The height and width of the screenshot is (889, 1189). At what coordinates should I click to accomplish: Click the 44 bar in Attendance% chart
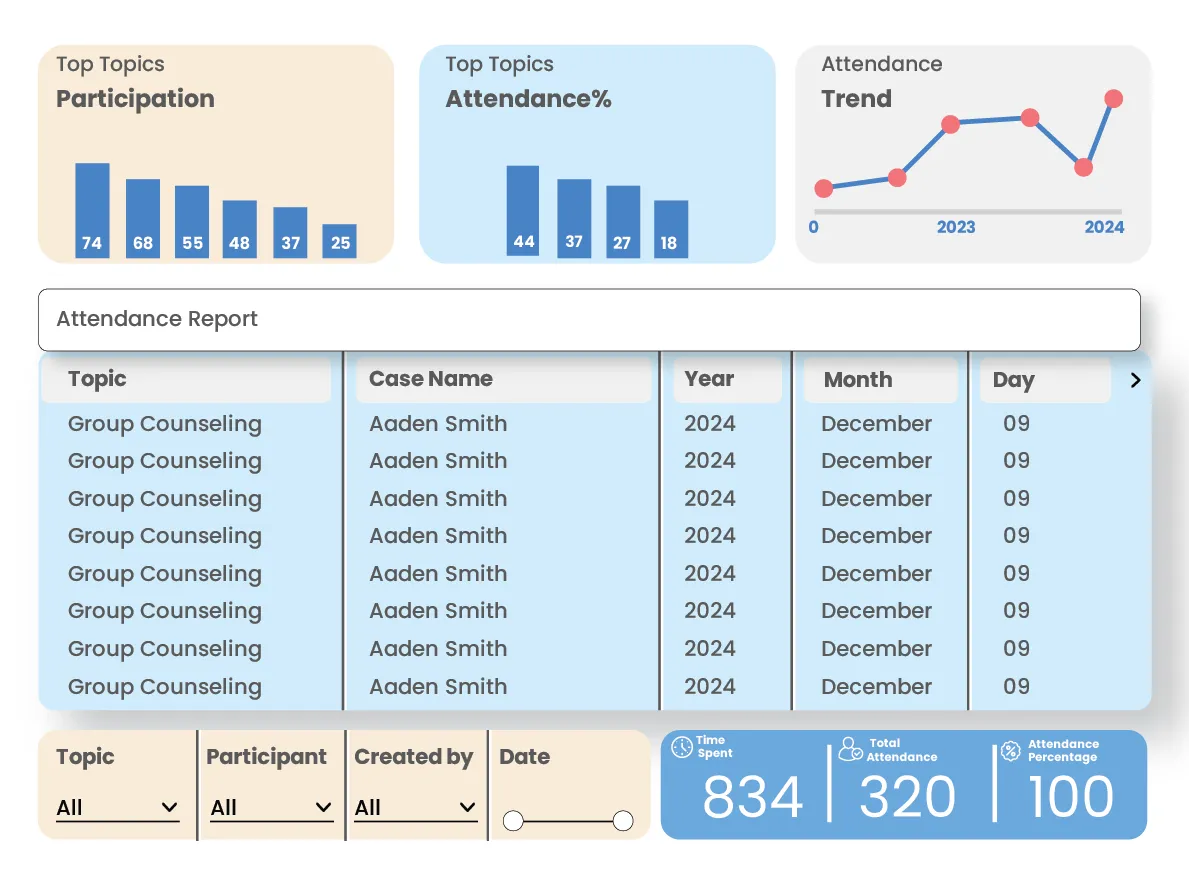pyautogui.click(x=523, y=210)
